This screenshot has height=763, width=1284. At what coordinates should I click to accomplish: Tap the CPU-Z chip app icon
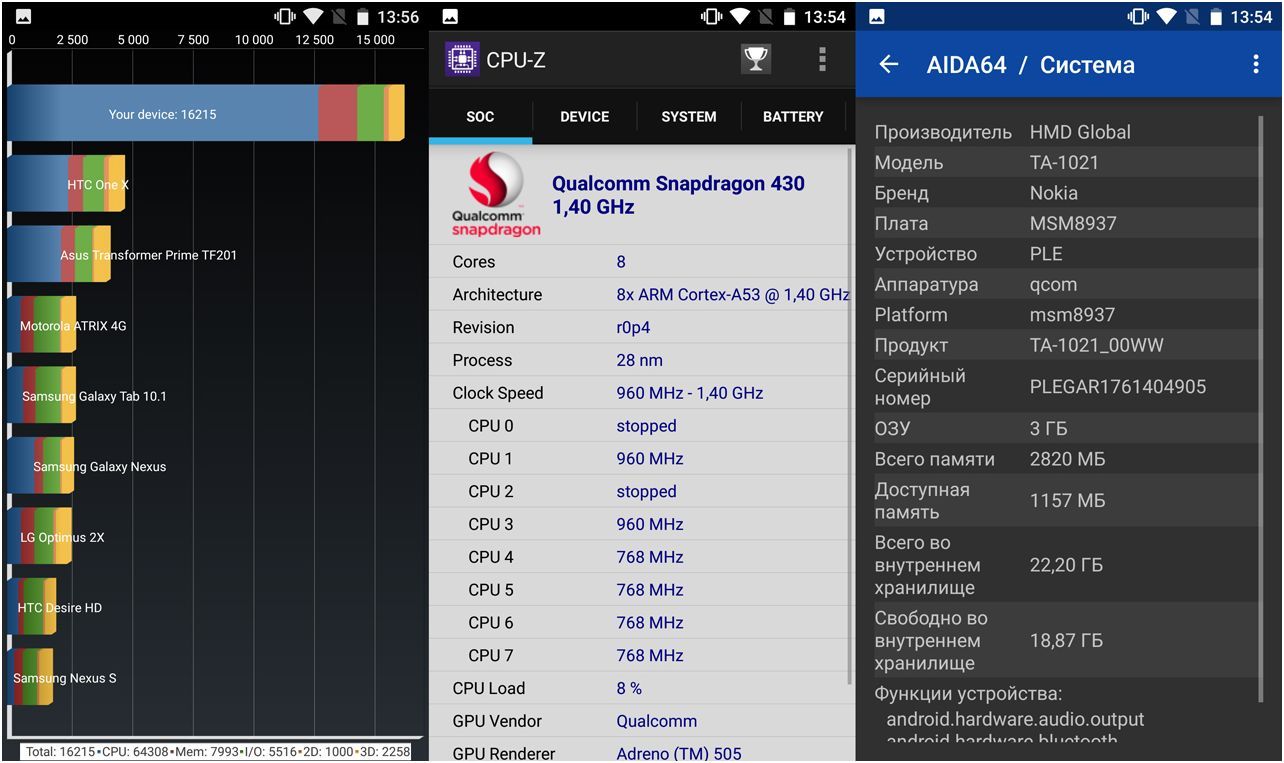[461, 59]
